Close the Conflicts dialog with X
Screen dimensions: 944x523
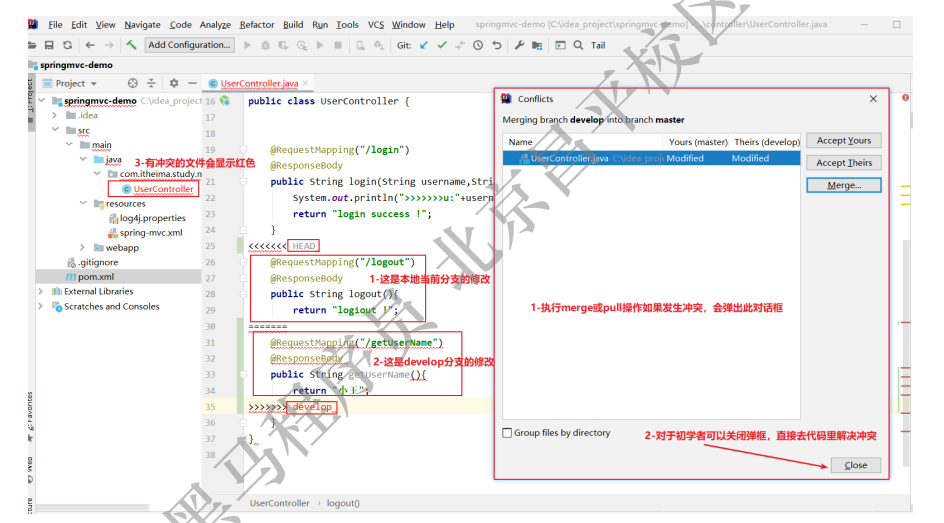click(873, 99)
